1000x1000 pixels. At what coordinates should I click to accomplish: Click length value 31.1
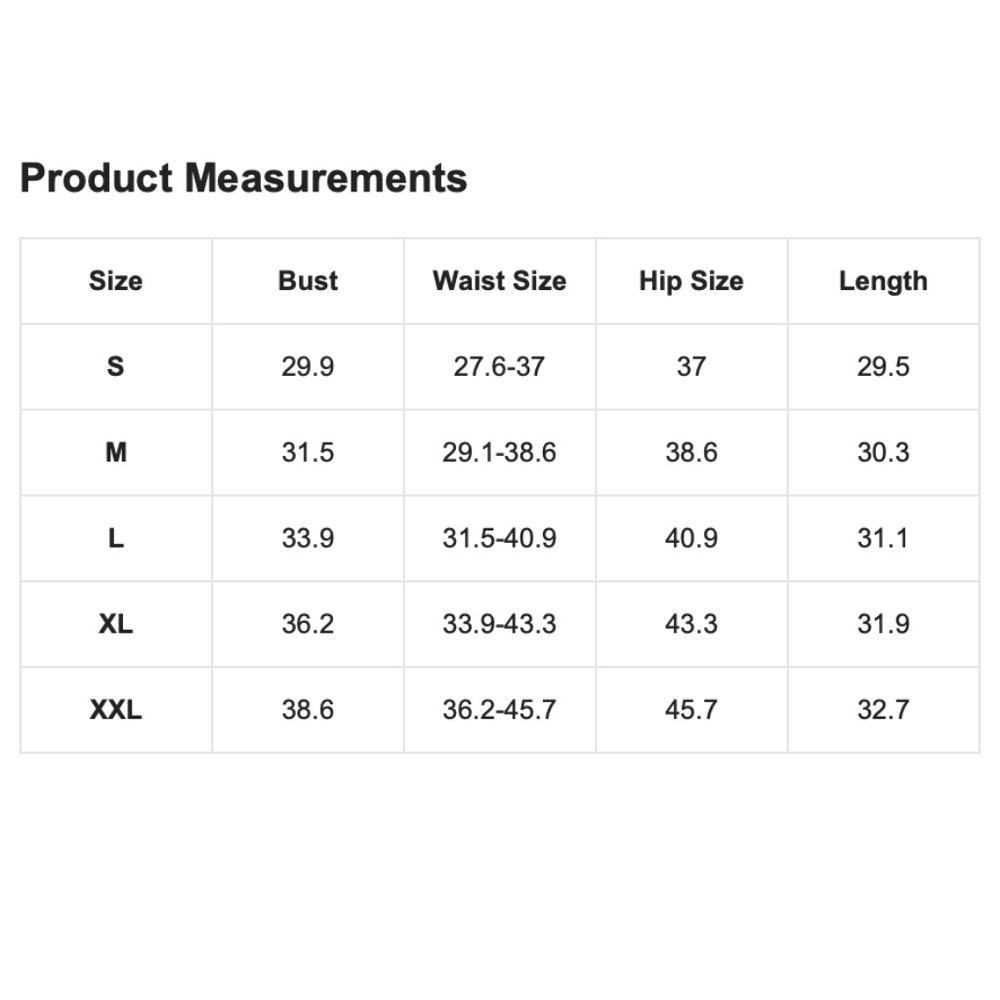click(883, 538)
